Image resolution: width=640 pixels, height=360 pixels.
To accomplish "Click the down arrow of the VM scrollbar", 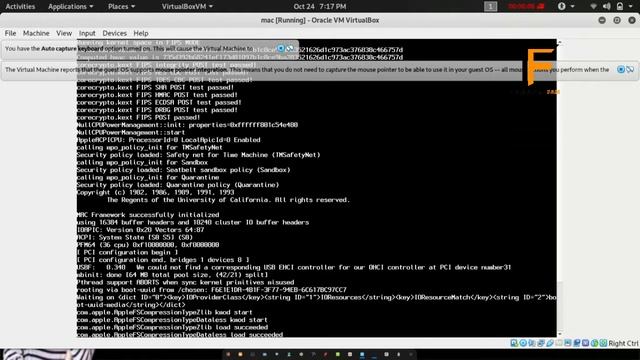I will click(x=560, y=334).
